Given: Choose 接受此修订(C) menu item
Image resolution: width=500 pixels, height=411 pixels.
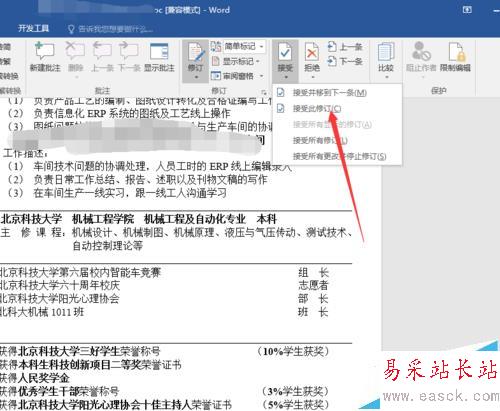Looking at the screenshot, I should pyautogui.click(x=337, y=108).
